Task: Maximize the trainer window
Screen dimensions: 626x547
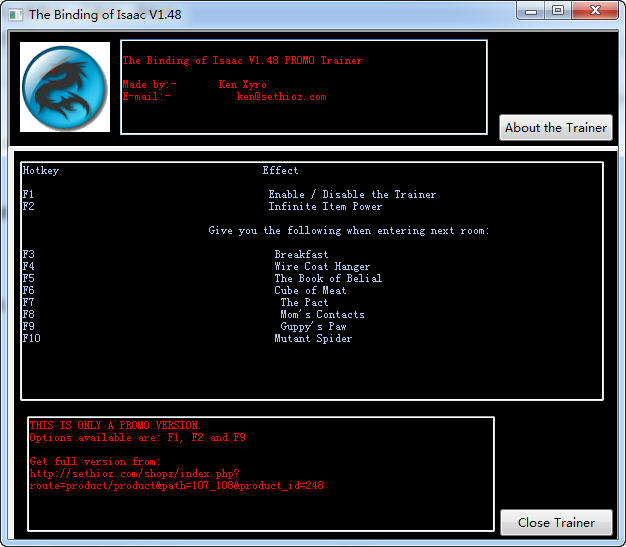Action: [558, 10]
